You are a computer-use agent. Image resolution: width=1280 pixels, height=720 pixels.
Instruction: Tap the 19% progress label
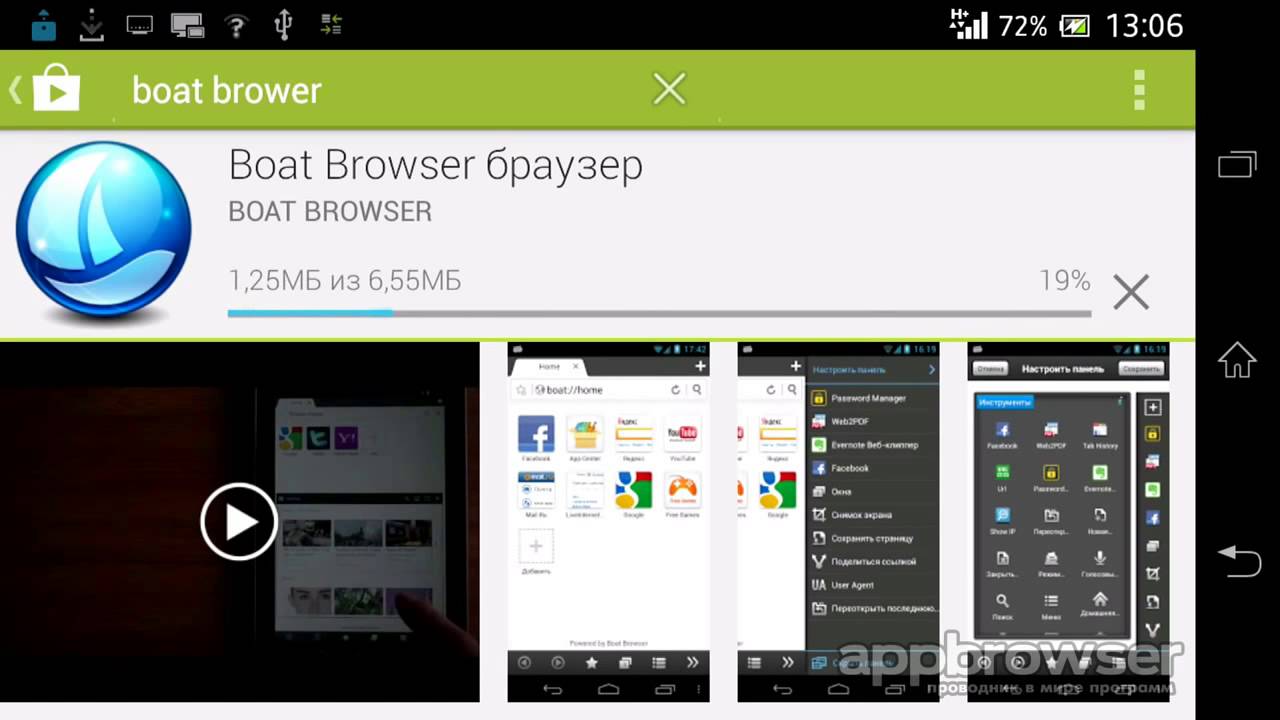[1065, 281]
